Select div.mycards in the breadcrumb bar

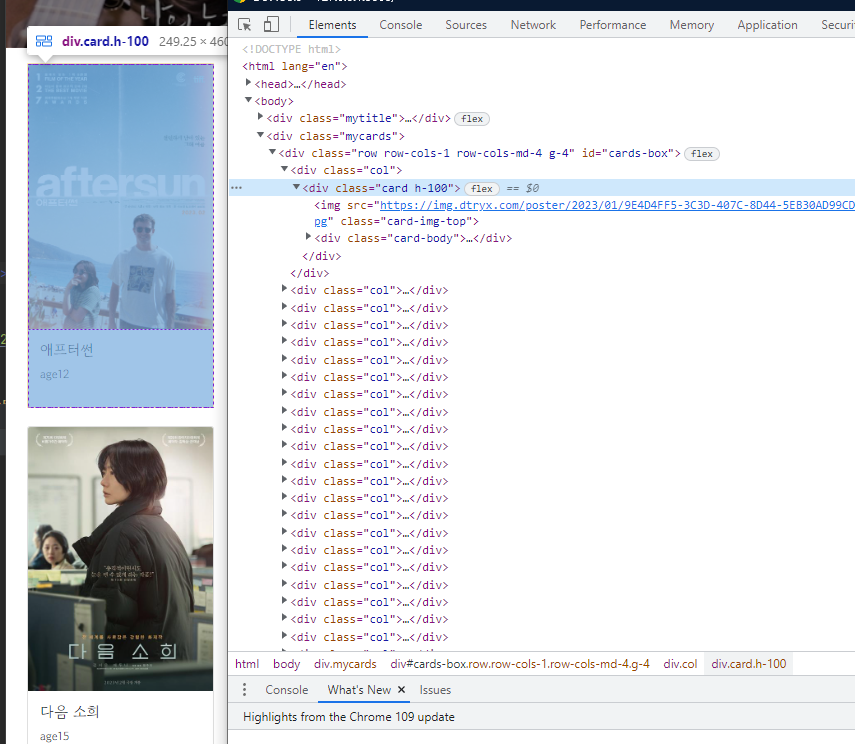tap(345, 664)
